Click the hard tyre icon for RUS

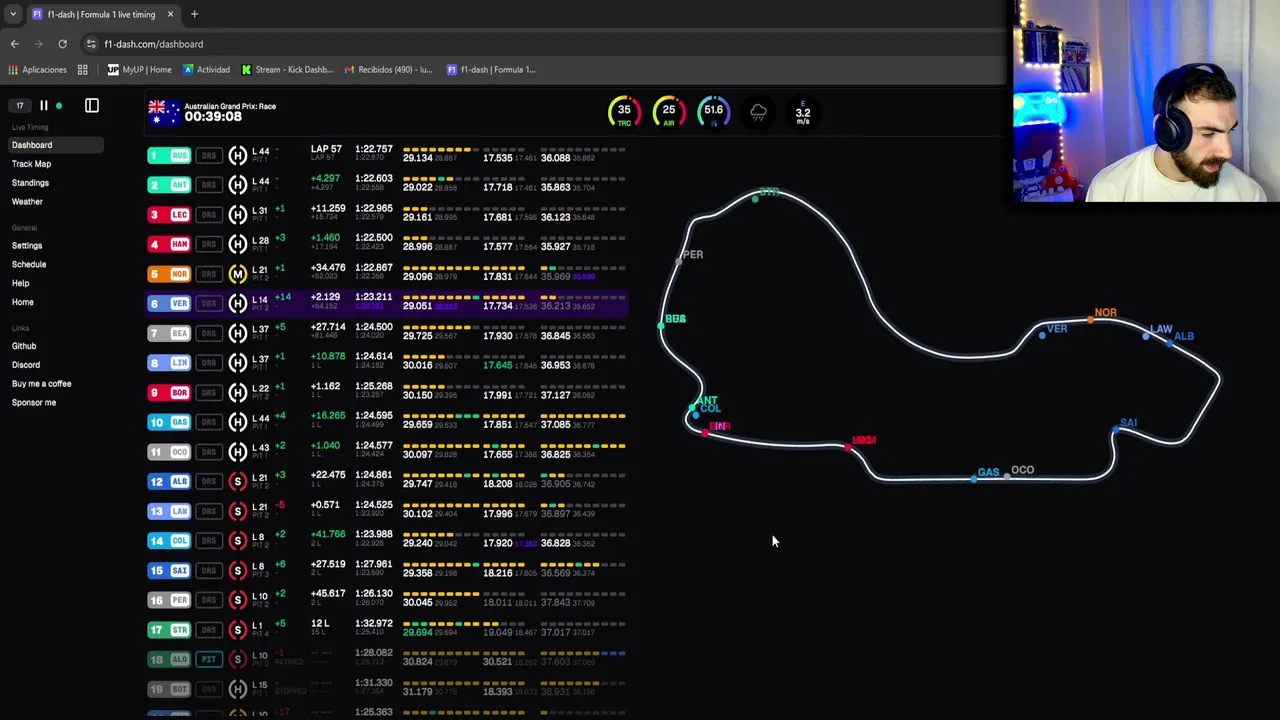pyautogui.click(x=237, y=155)
